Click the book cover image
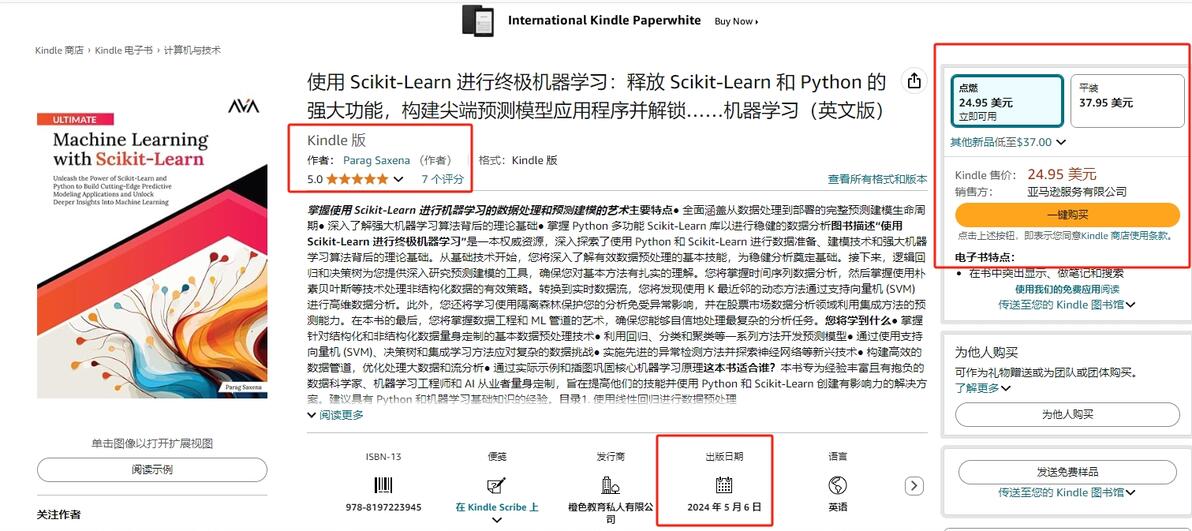This screenshot has height=531, width=1192. pos(152,247)
